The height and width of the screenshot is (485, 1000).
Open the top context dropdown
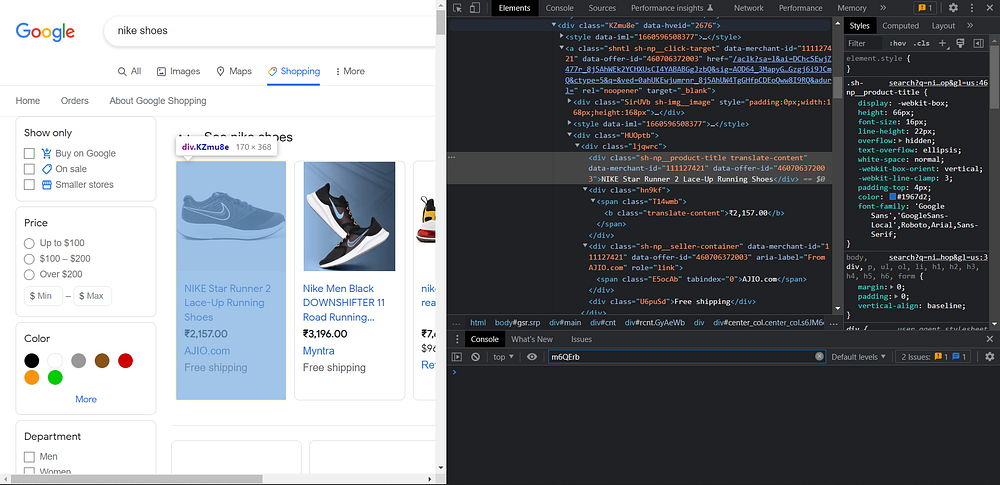pyautogui.click(x=503, y=357)
